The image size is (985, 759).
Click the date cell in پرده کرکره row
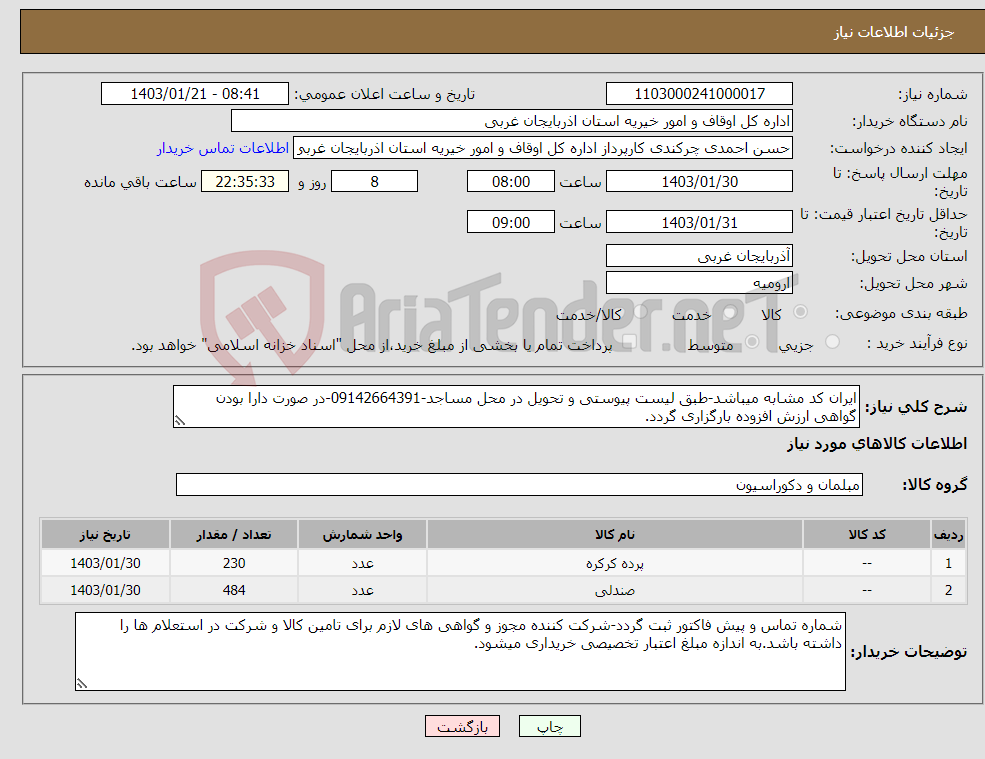pos(106,564)
